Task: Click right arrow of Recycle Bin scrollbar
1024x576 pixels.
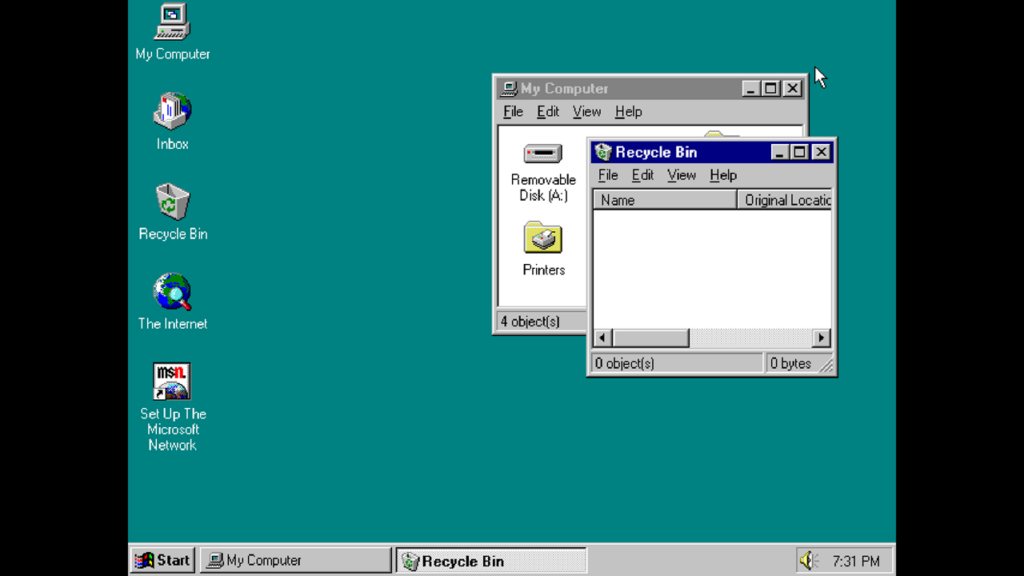Action: coord(822,338)
